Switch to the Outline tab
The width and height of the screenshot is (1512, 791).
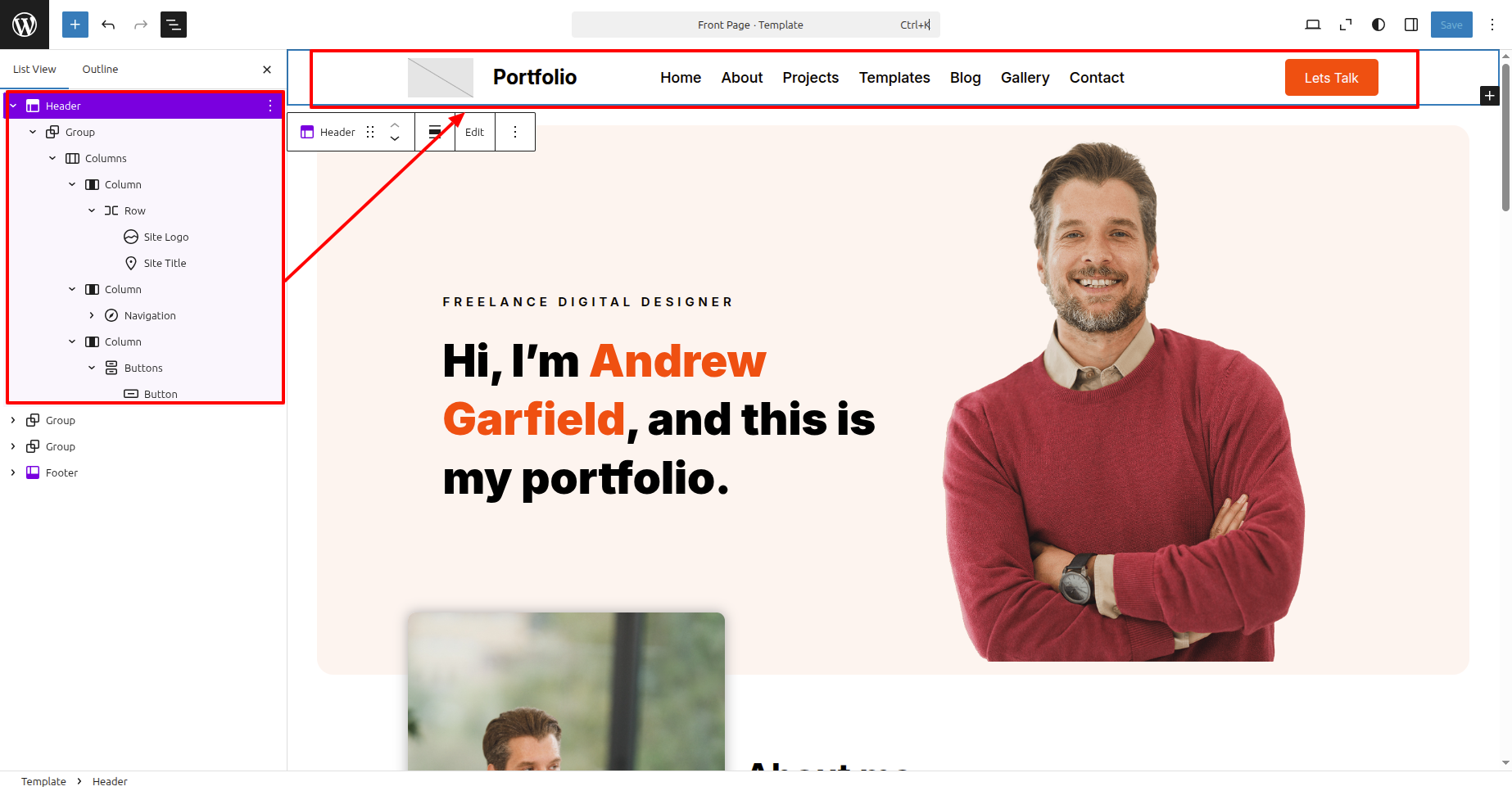(x=100, y=69)
